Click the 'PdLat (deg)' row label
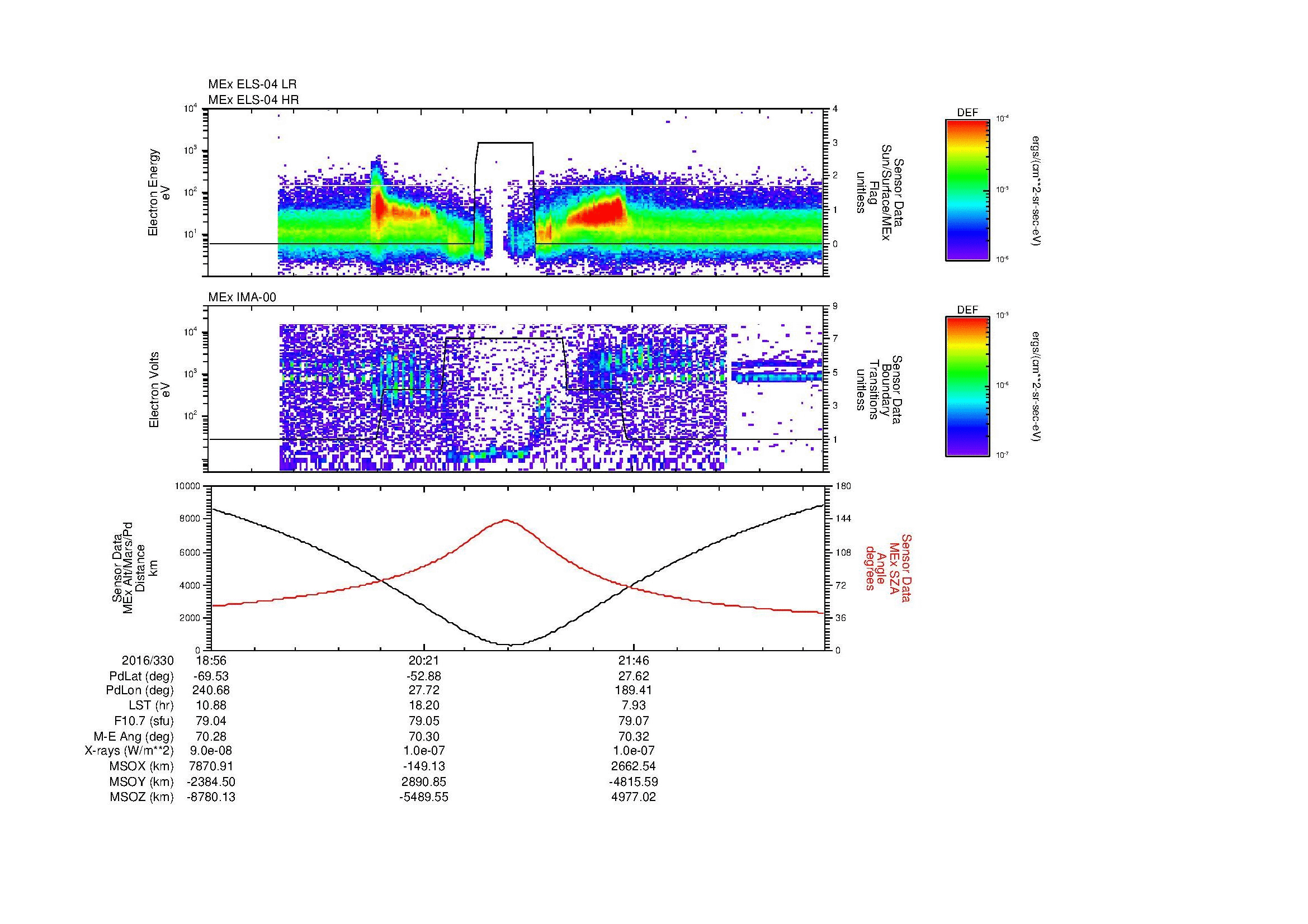 (141, 676)
